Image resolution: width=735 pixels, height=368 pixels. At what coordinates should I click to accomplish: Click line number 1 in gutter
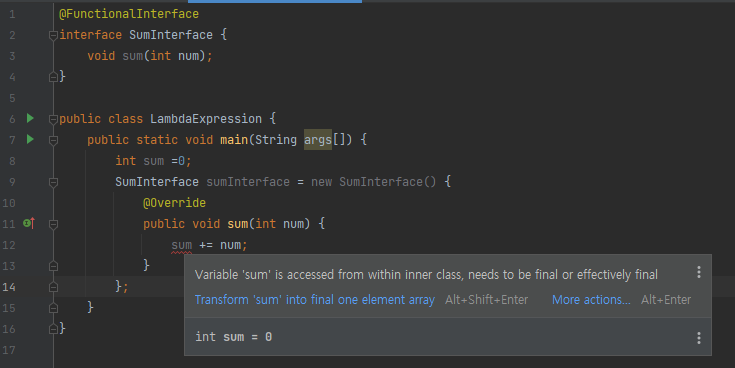pyautogui.click(x=12, y=15)
